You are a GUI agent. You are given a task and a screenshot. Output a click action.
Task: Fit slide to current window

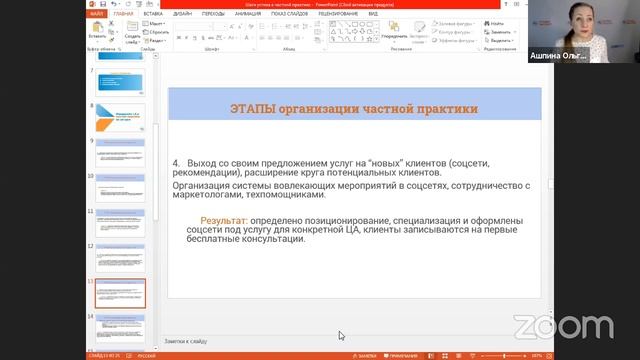549,356
